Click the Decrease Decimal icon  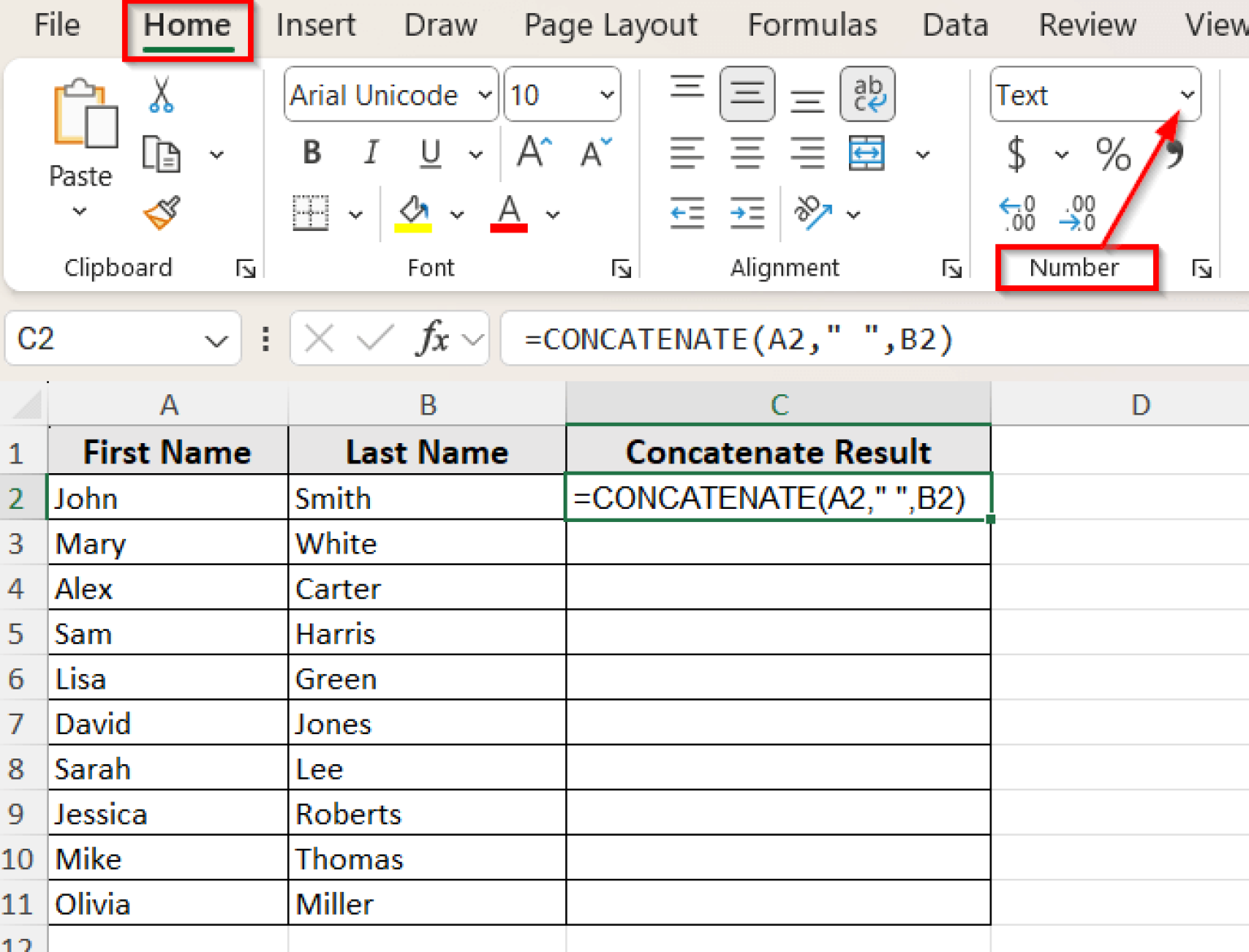coord(1077,213)
